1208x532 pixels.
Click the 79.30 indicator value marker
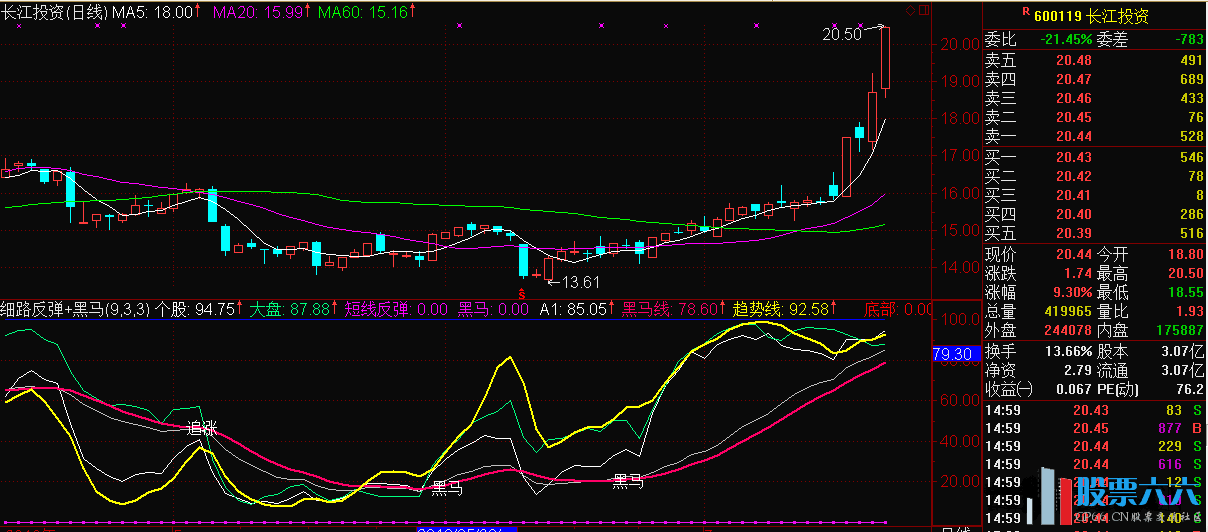pos(949,354)
